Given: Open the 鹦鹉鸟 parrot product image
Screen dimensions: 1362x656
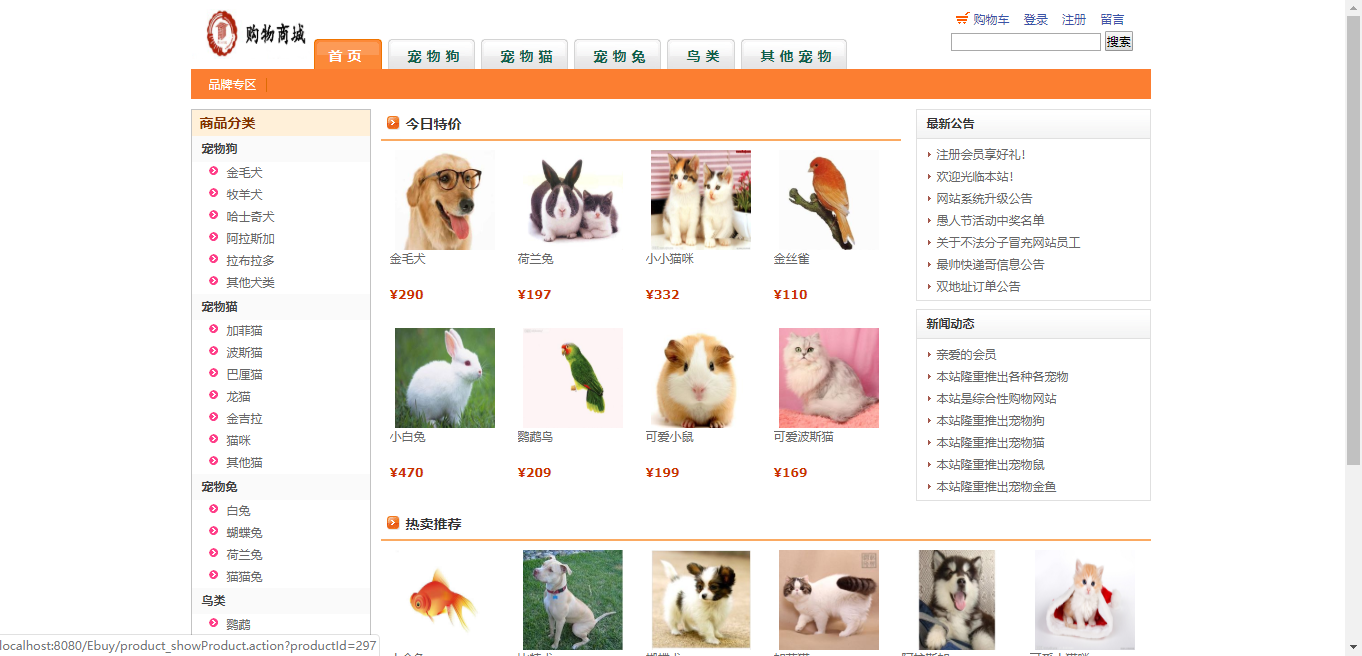Looking at the screenshot, I should pos(573,378).
